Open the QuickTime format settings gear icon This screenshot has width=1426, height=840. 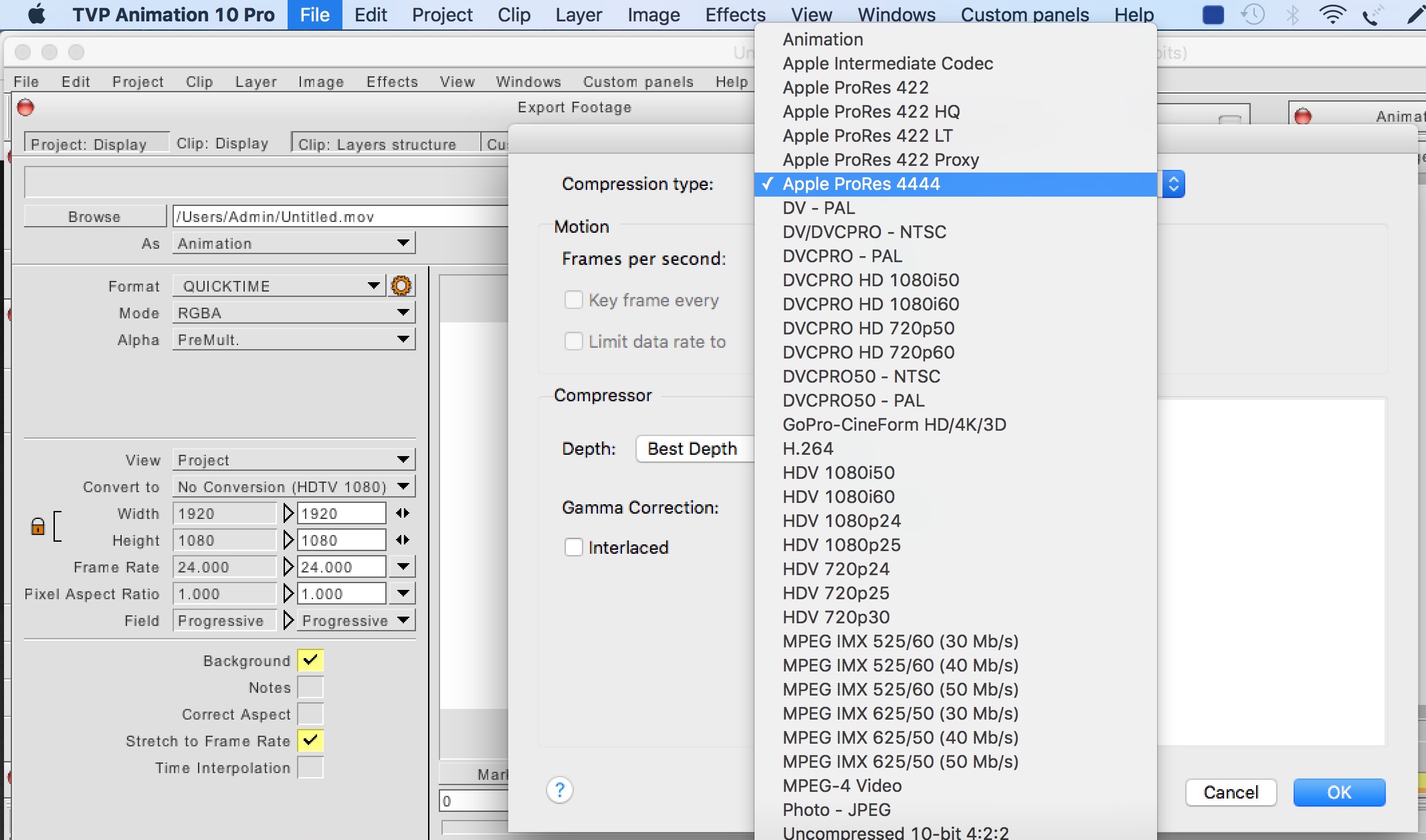[x=401, y=286]
